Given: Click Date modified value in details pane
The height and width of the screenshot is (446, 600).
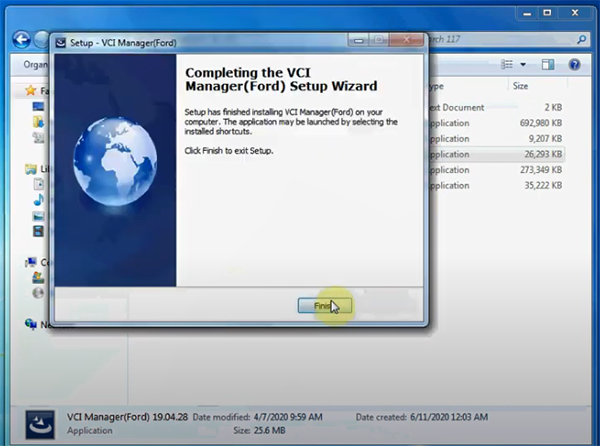Looking at the screenshot, I should click(x=288, y=417).
